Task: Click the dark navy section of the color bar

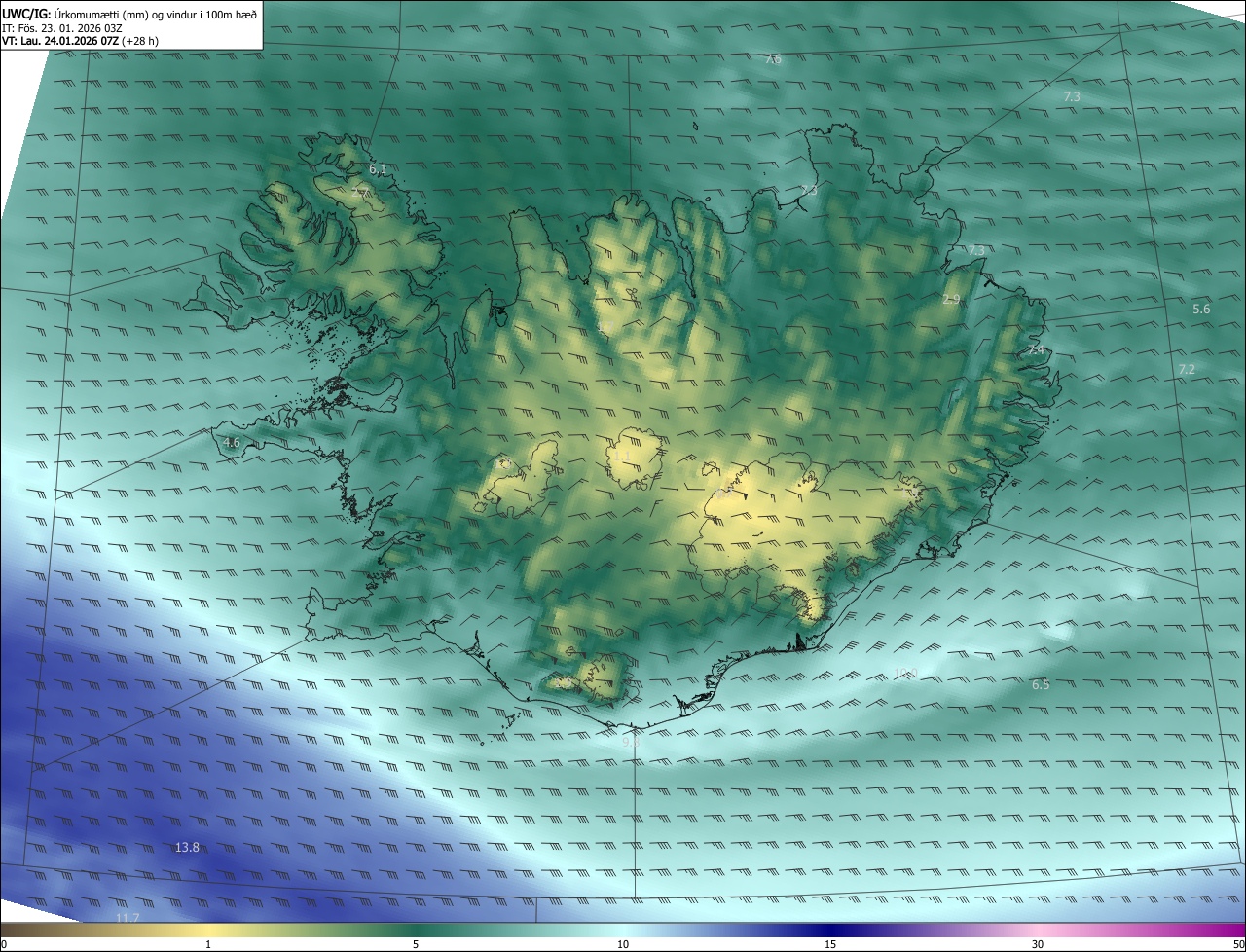Action: (830, 930)
